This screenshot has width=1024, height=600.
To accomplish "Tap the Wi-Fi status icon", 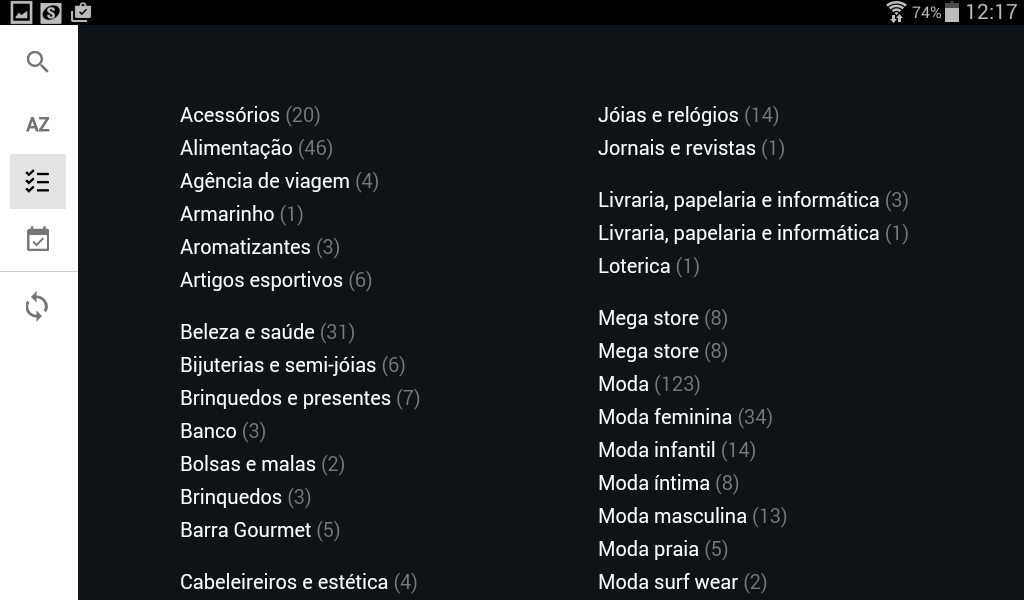I will [x=896, y=12].
